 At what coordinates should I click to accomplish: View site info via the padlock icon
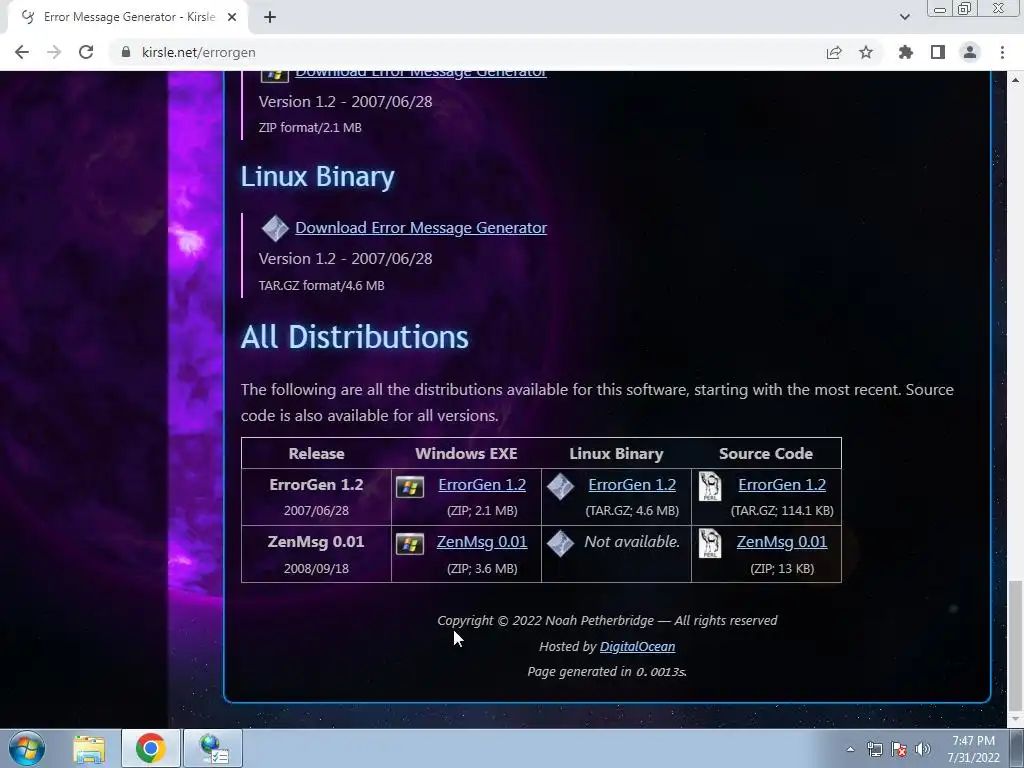pos(126,52)
